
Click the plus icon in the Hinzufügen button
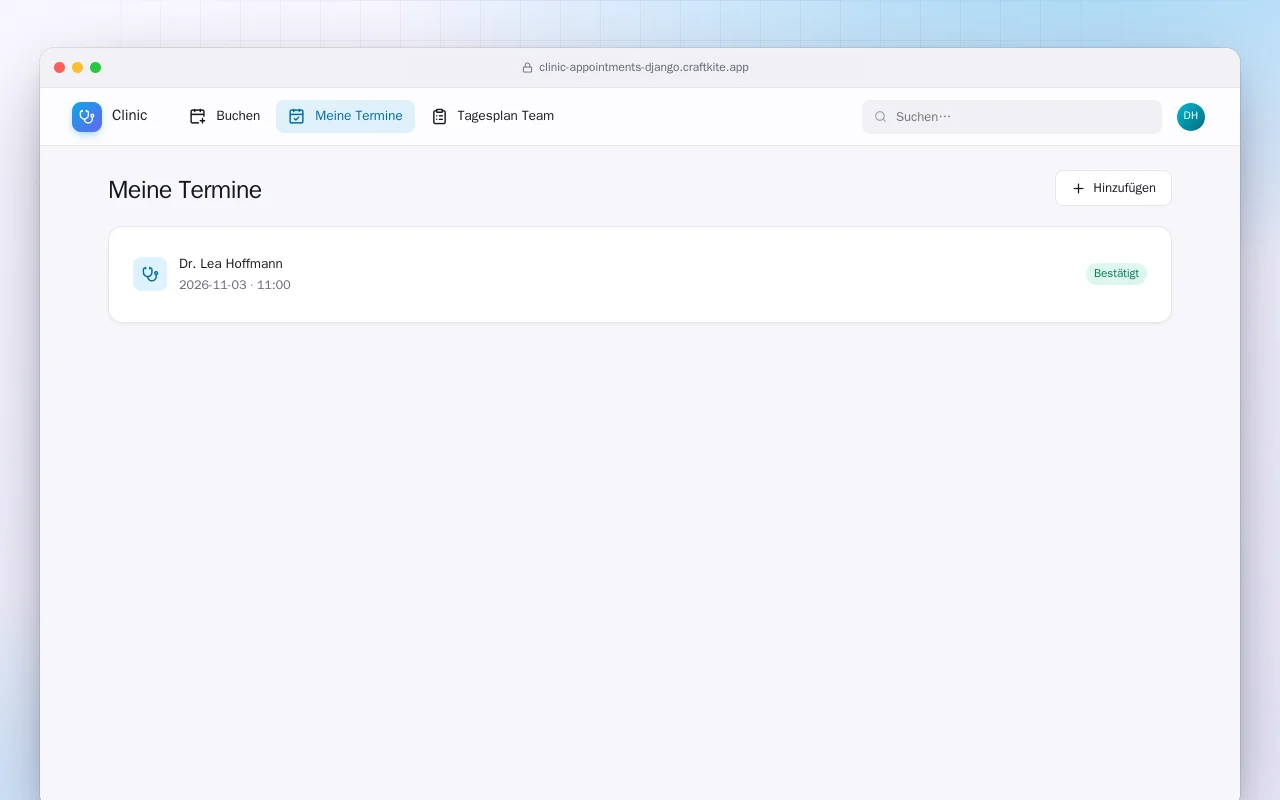pyautogui.click(x=1078, y=188)
